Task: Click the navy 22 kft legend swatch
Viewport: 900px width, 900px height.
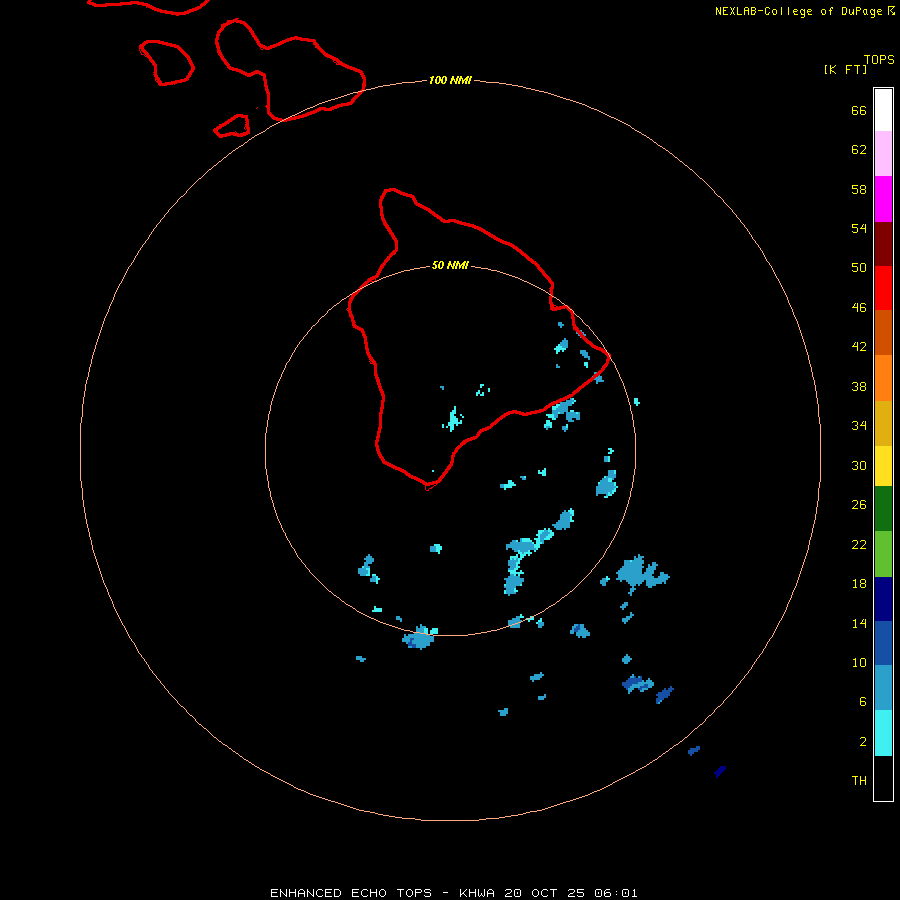Action: pos(883,599)
